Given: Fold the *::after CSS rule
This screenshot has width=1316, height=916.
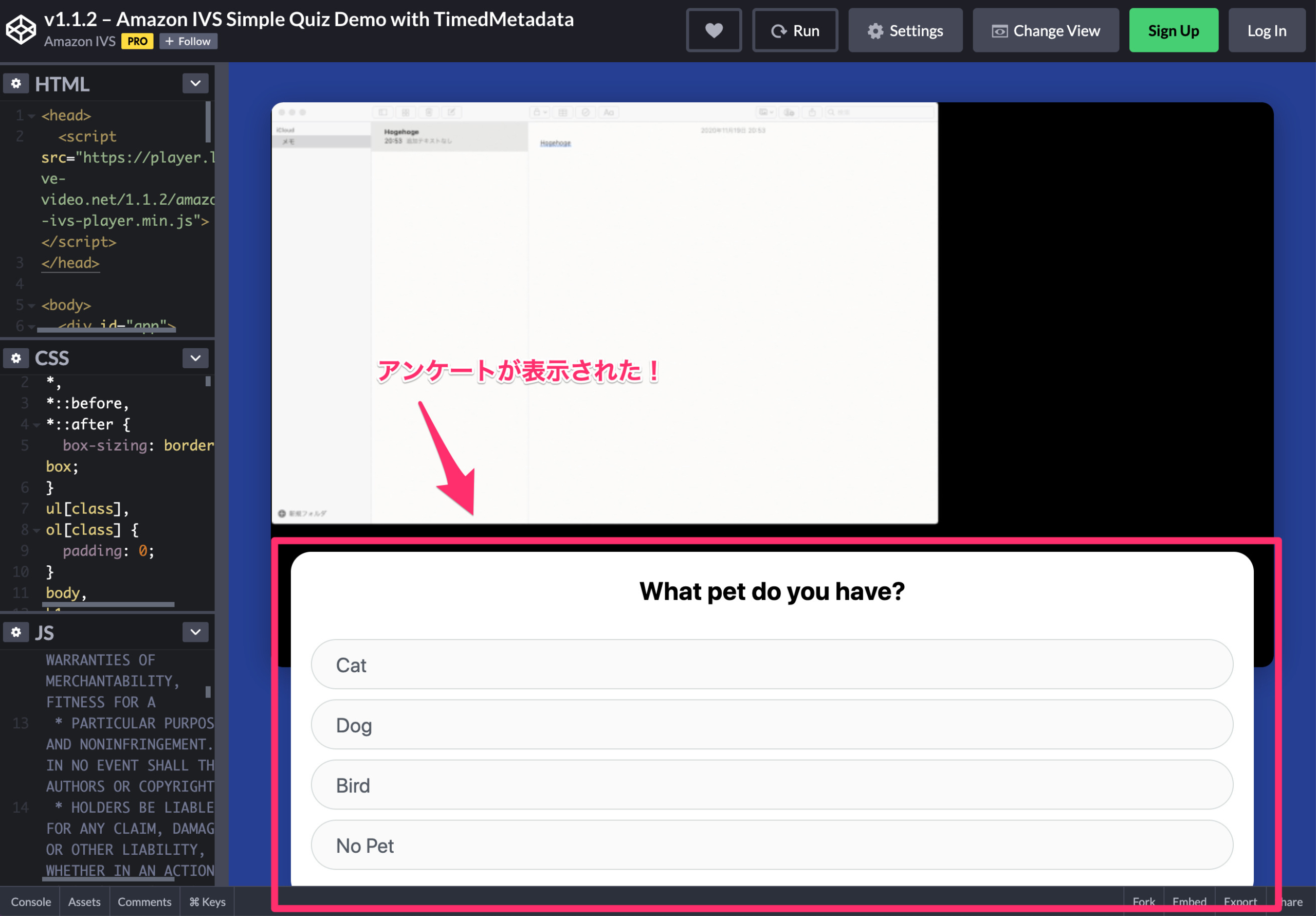Looking at the screenshot, I should [x=36, y=425].
